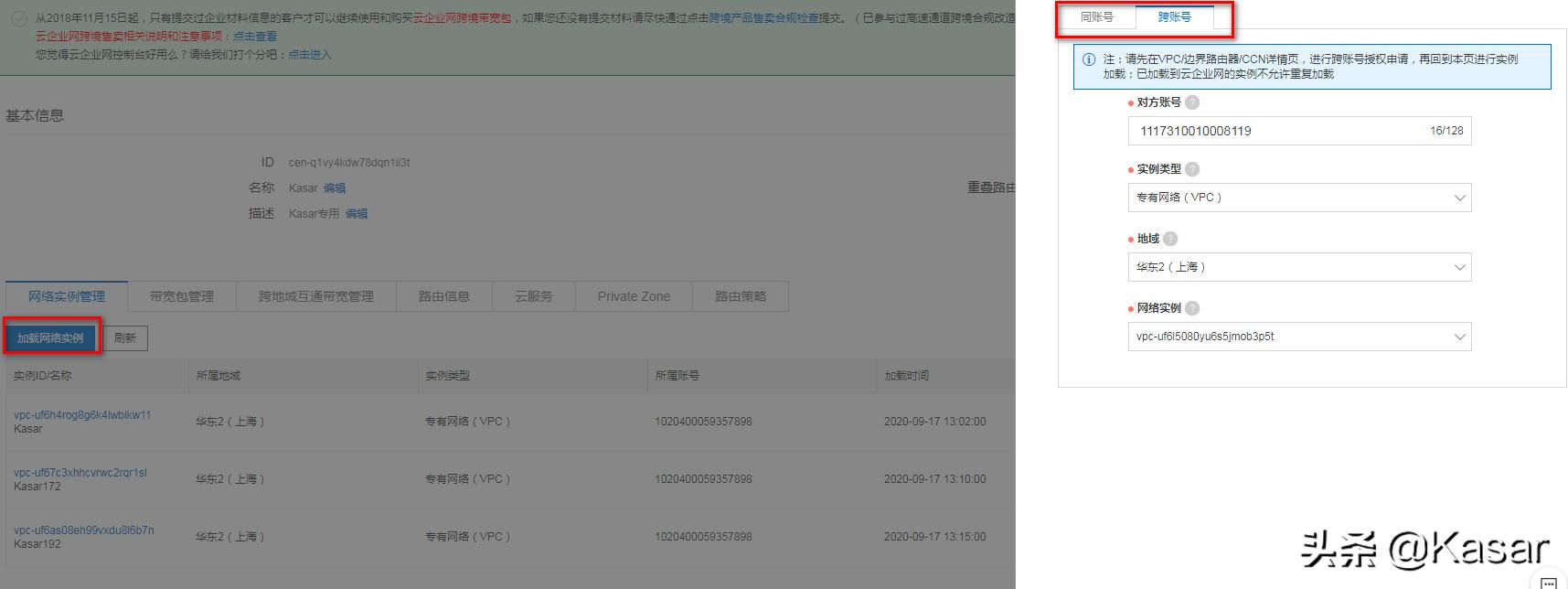Click the 加载时间 column header
1568x589 pixels.
point(907,376)
